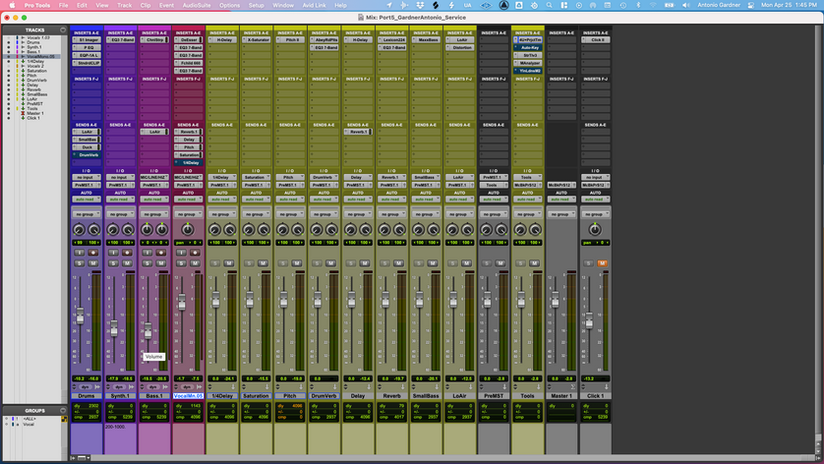Open DeEsser insert on VocalMn.05
The width and height of the screenshot is (824, 464).
tap(188, 40)
